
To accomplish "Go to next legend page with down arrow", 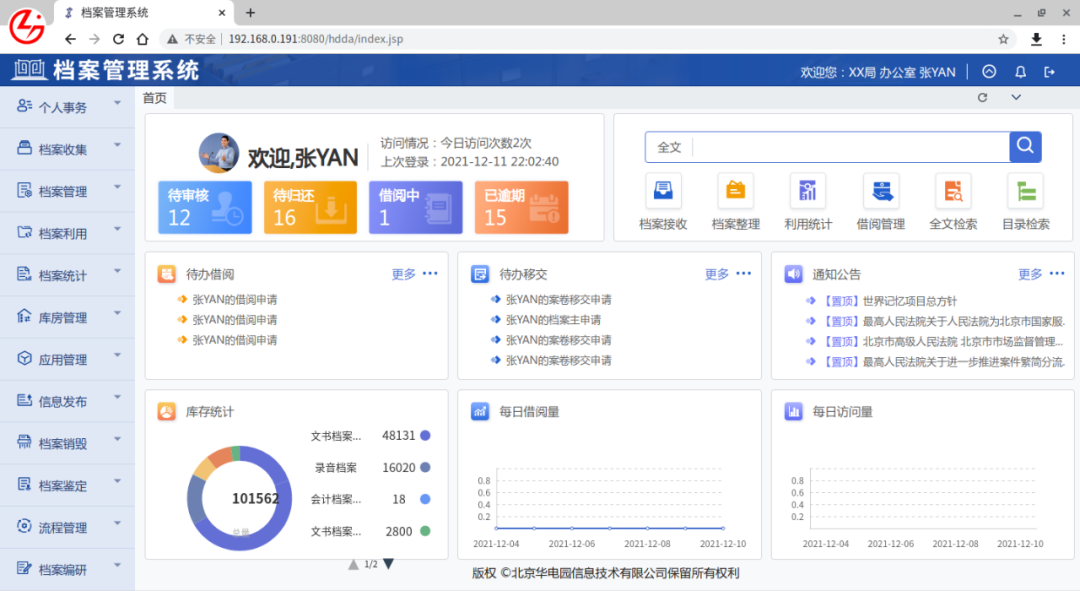I will (x=388, y=564).
